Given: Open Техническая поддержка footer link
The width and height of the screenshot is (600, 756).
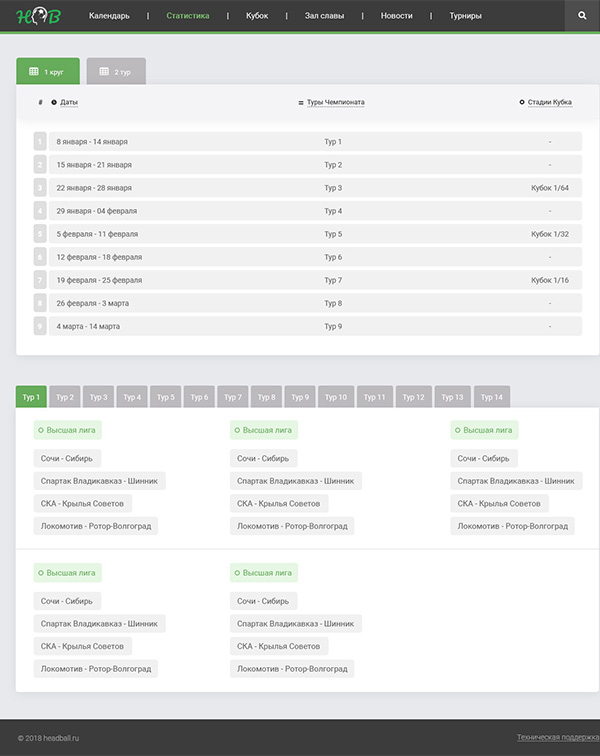Looking at the screenshot, I should click(558, 737).
